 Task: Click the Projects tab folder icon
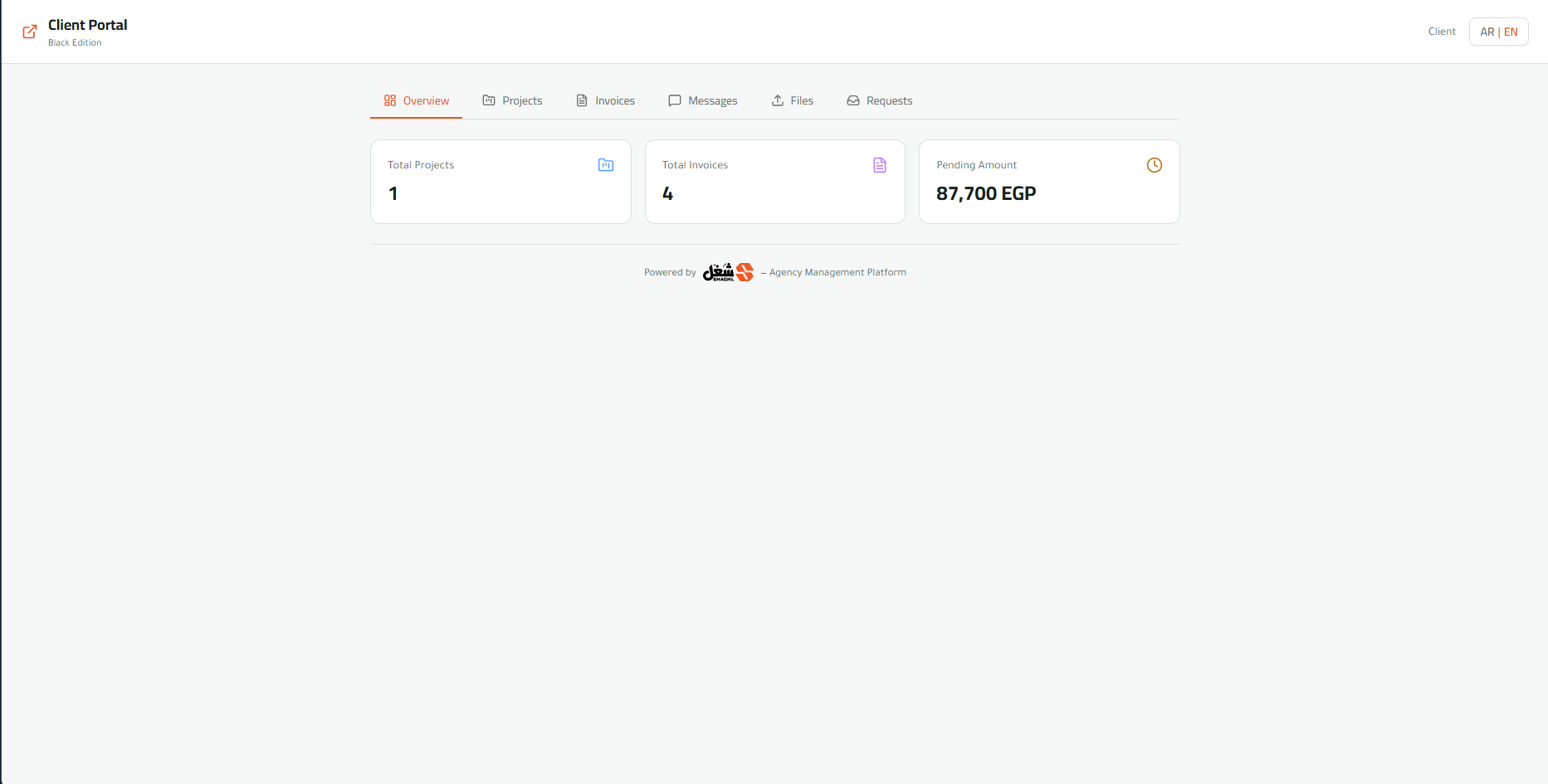tap(489, 100)
